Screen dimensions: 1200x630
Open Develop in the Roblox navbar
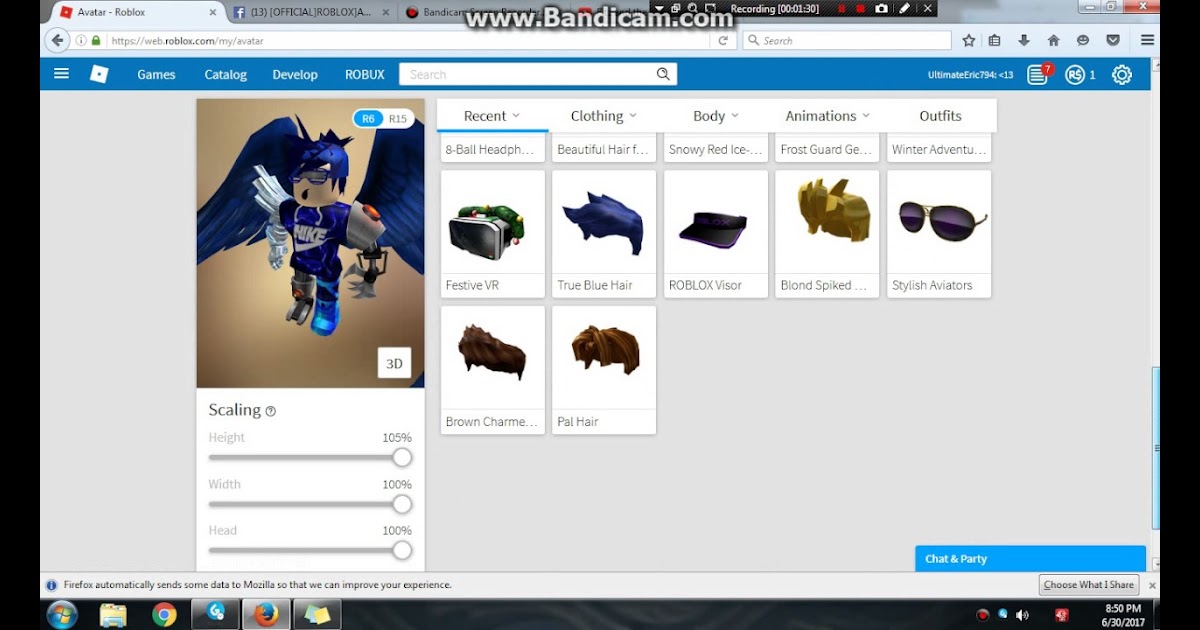click(x=295, y=74)
